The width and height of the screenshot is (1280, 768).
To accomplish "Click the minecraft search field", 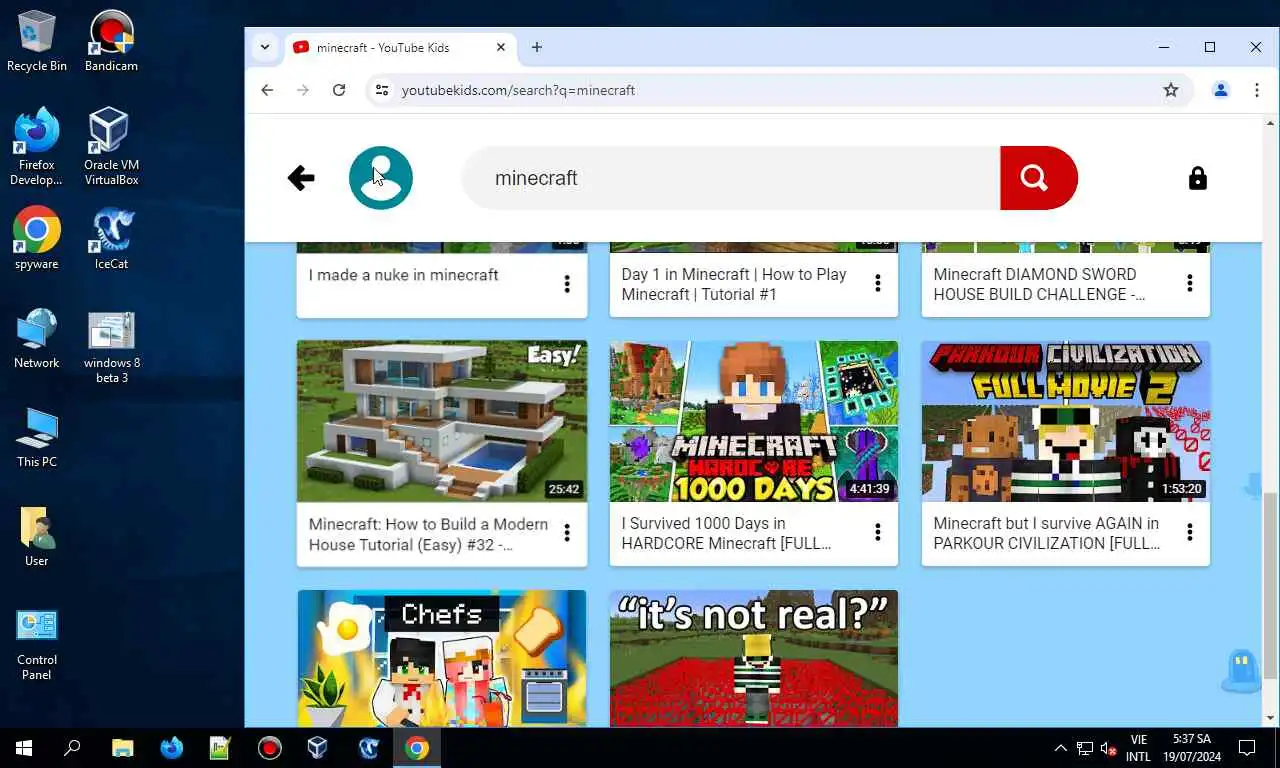I will click(731, 178).
